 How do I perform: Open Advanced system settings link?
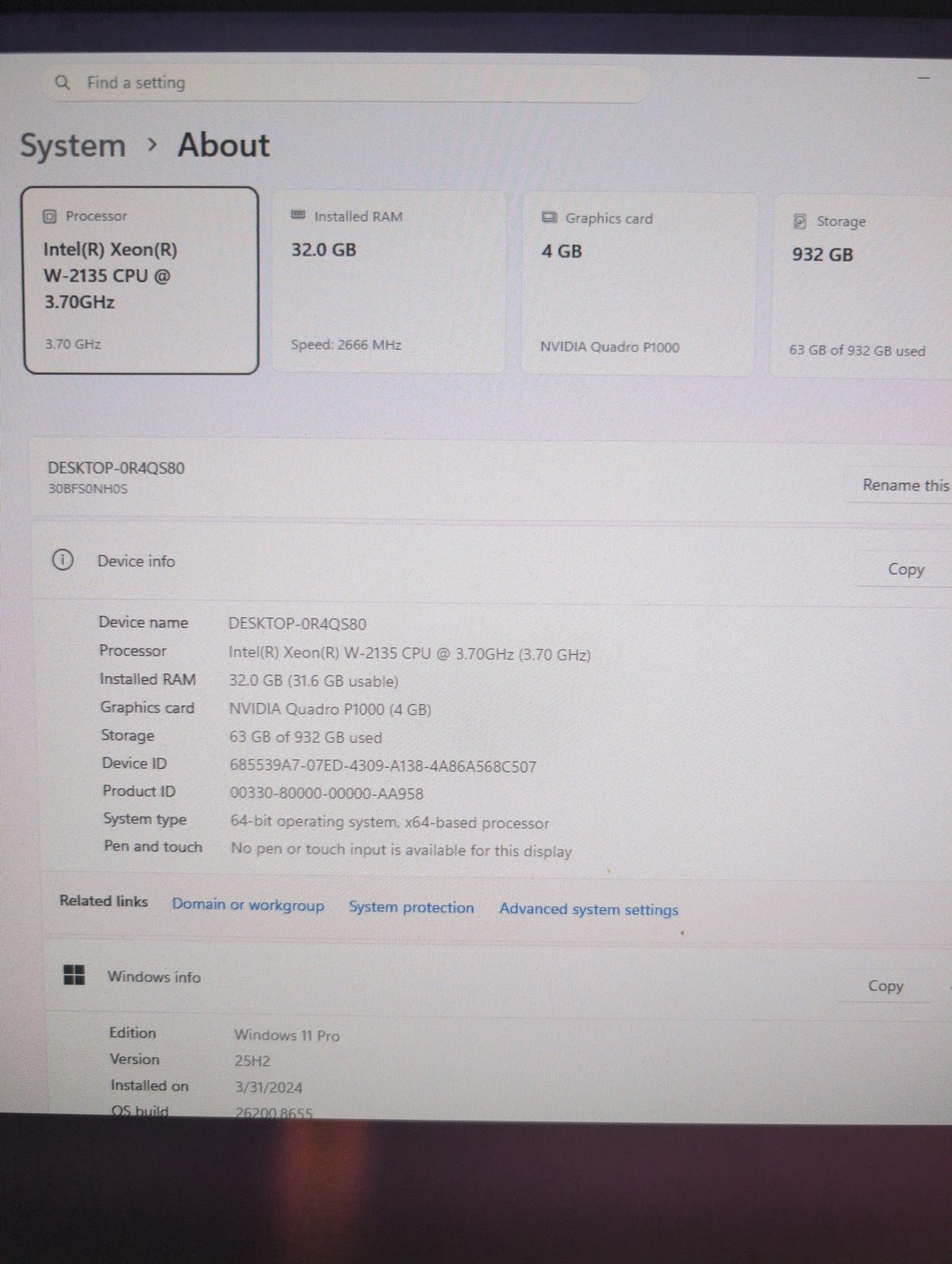pos(589,909)
